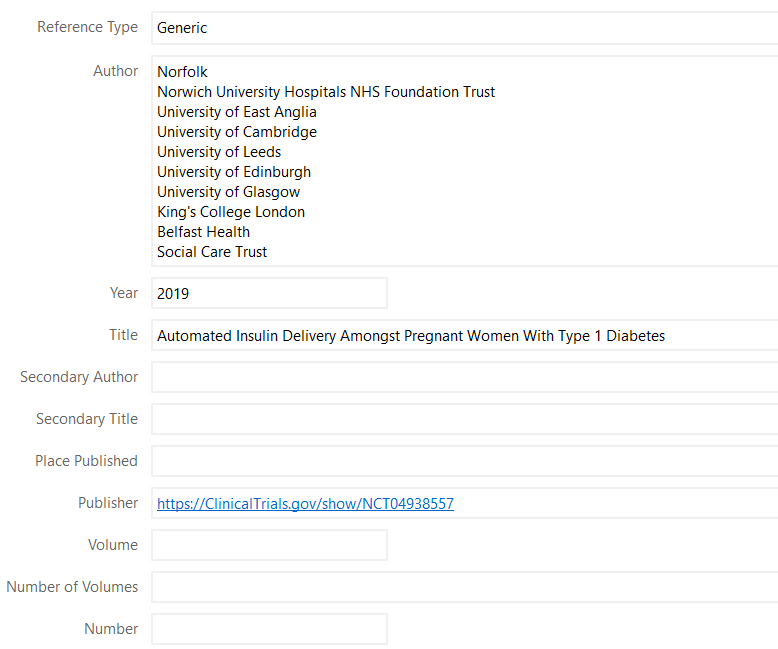Click the Number of Volumes field
The image size is (778, 649).
[460, 588]
